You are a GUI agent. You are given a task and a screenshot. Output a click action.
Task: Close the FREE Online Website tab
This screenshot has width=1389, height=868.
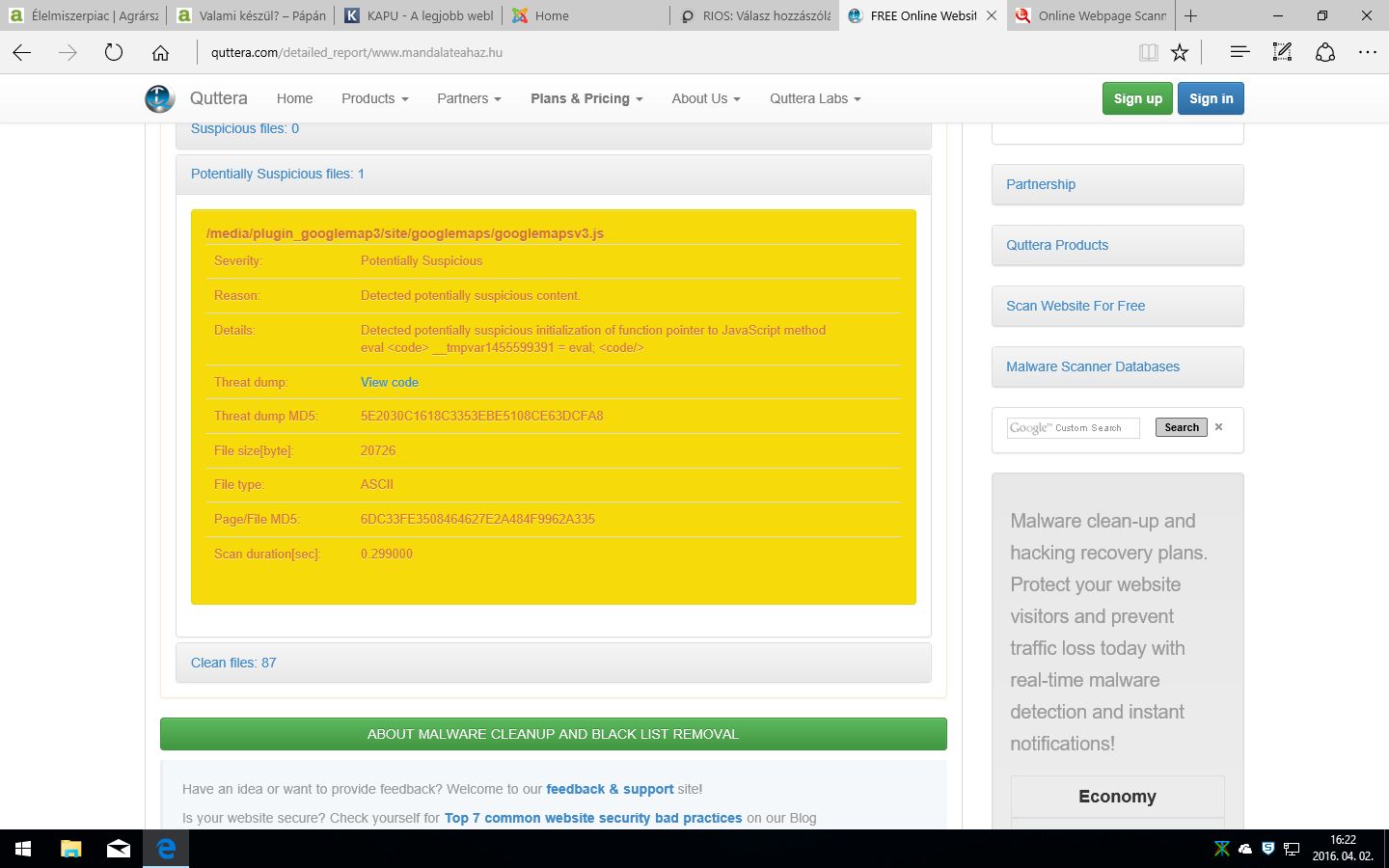pos(992,15)
